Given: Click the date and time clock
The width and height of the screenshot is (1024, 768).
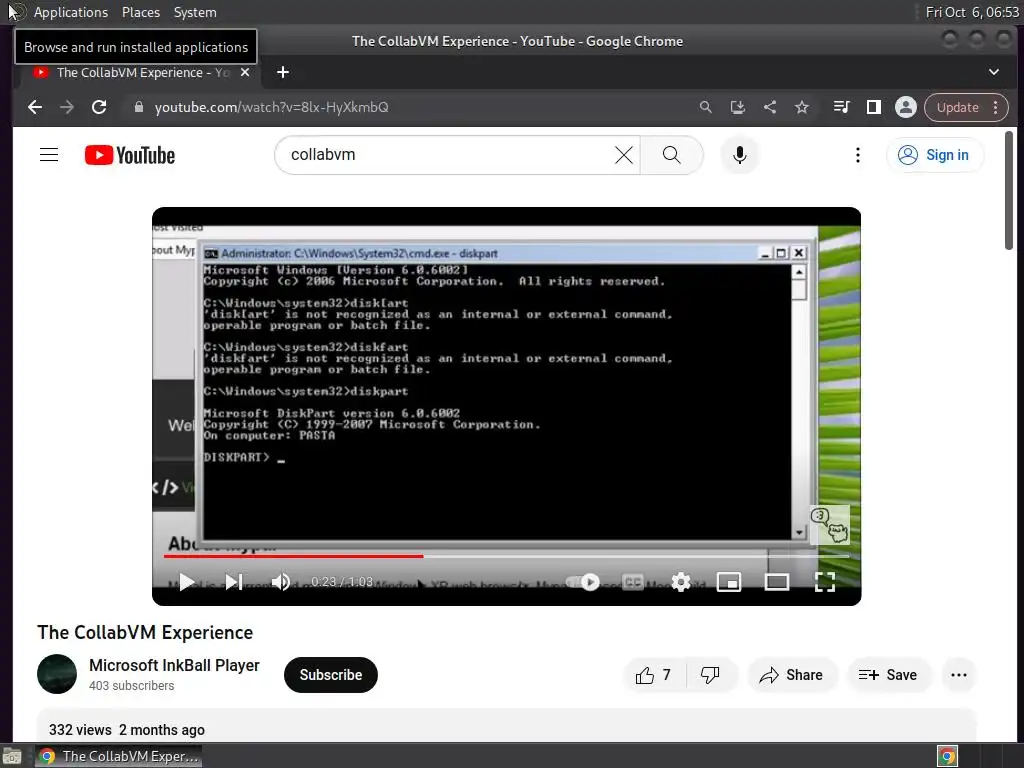Looking at the screenshot, I should pyautogui.click(x=972, y=12).
